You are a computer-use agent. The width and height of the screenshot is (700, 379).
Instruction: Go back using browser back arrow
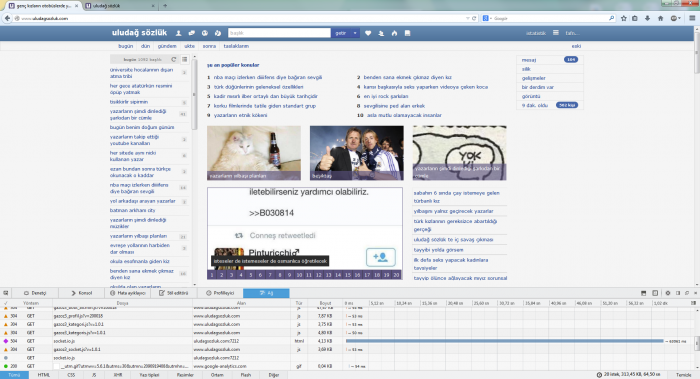pos(7,18)
